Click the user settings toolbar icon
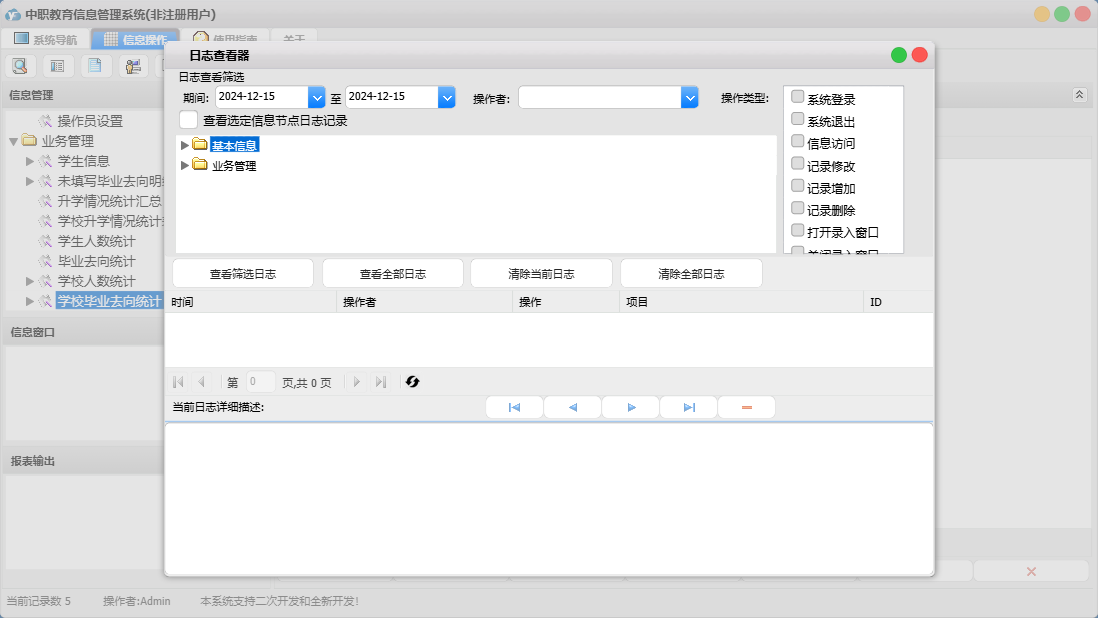The height and width of the screenshot is (618, 1098). [x=132, y=66]
